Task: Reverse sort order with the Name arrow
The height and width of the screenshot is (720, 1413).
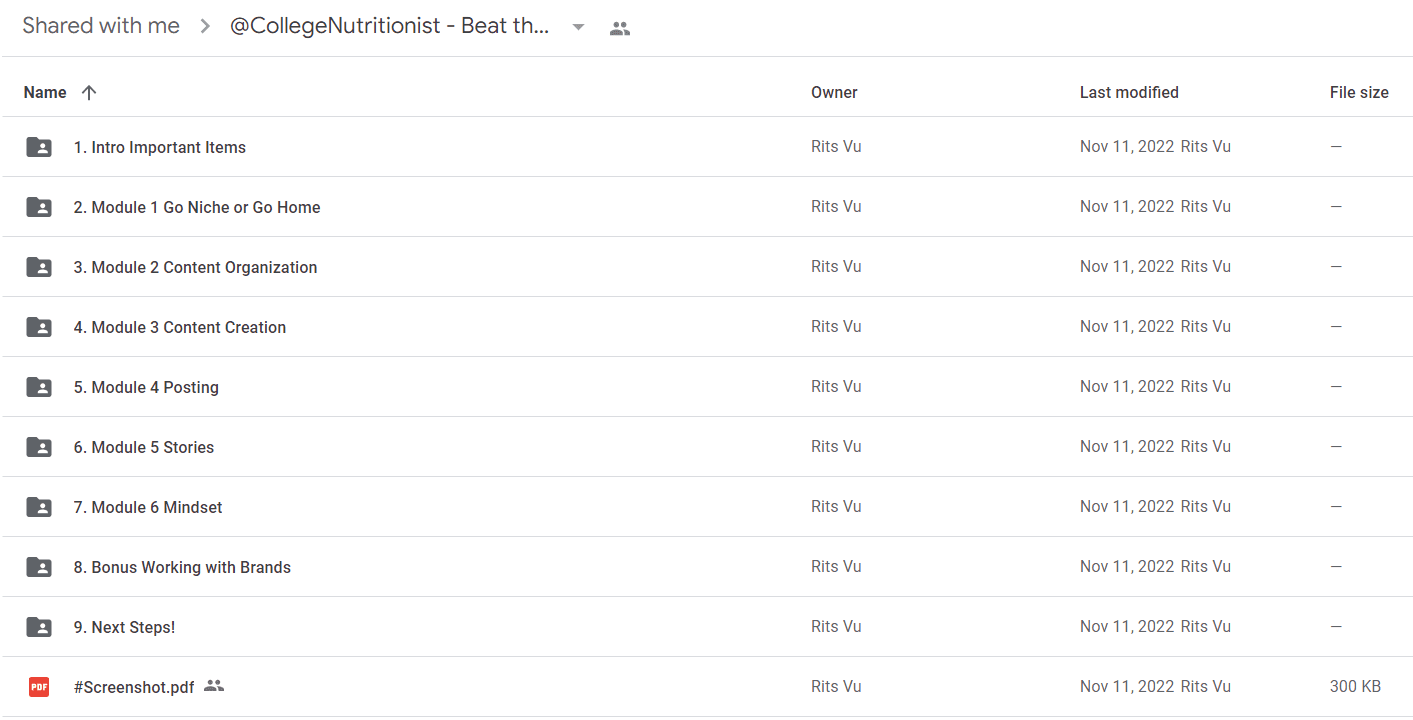Action: point(89,92)
